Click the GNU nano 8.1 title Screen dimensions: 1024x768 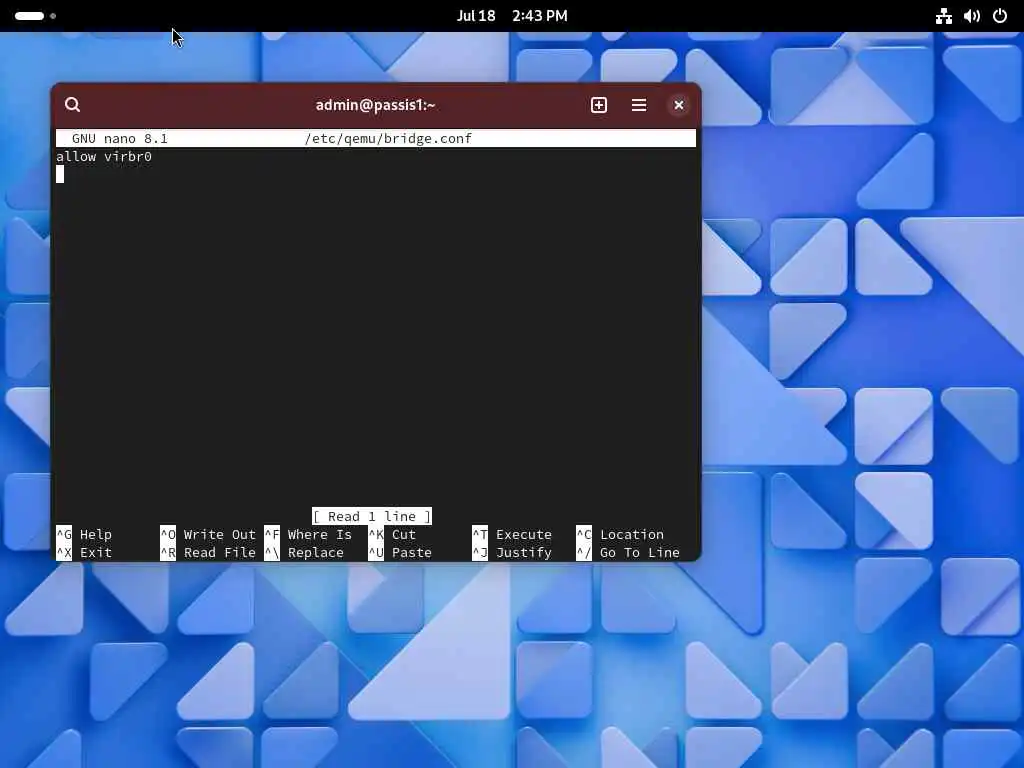pyautogui.click(x=120, y=138)
